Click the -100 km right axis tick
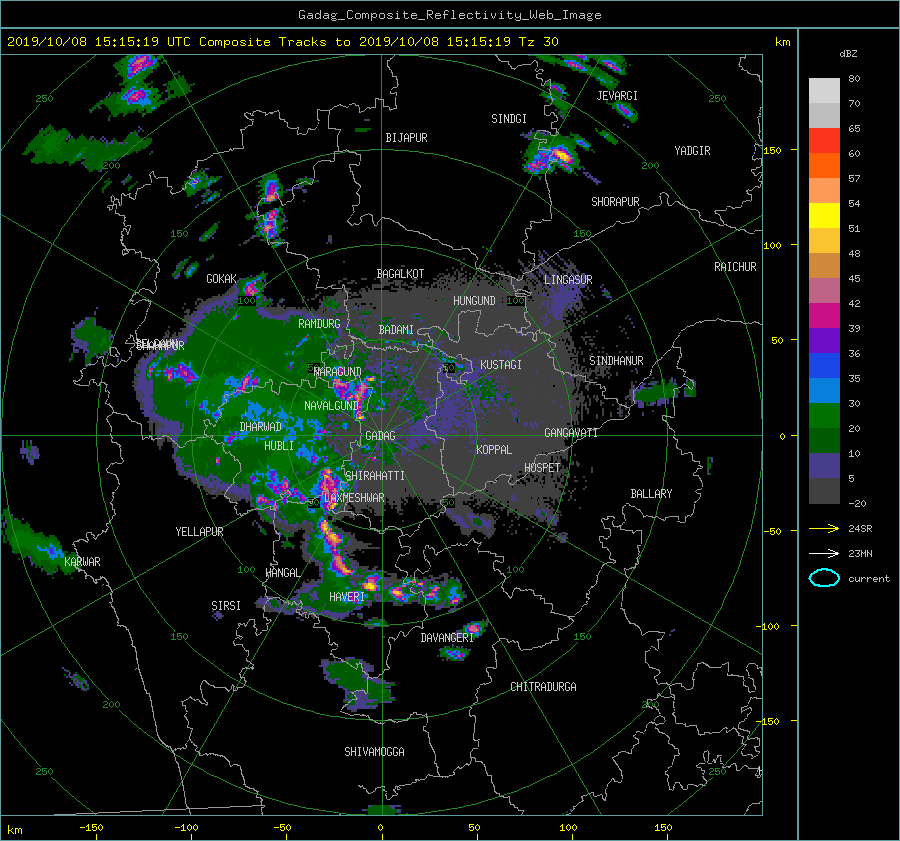The height and width of the screenshot is (841, 900). click(x=770, y=626)
